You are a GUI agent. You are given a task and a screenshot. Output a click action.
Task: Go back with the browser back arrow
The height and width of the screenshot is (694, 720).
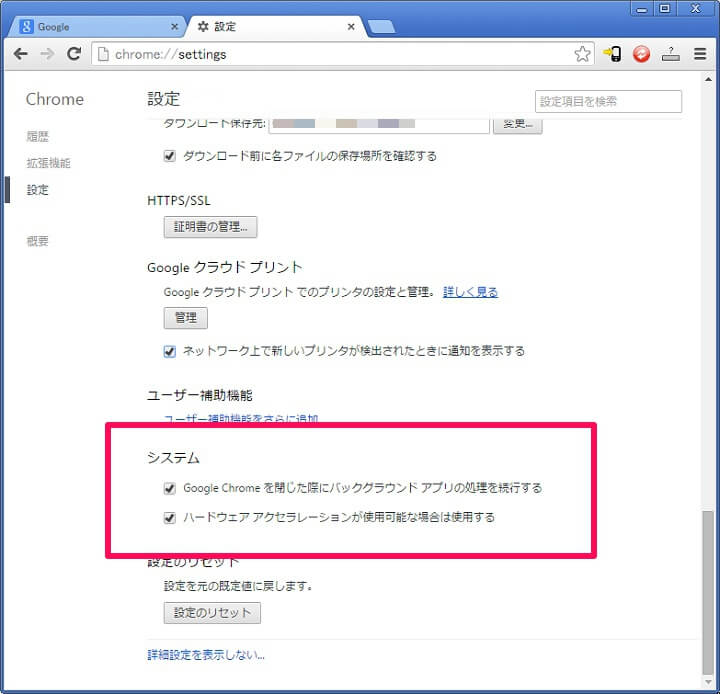click(21, 54)
